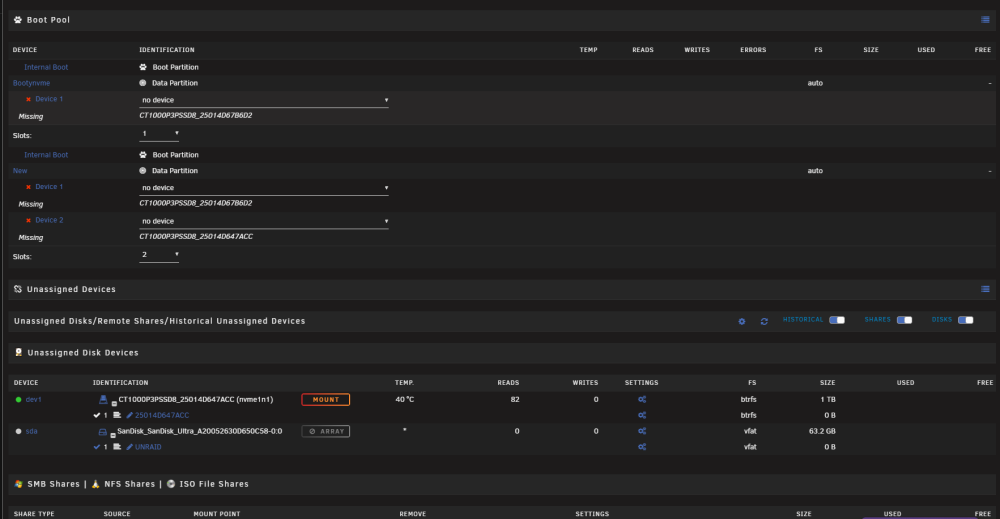Click the Data Partition circle icon in New row
The image size is (1000, 519).
(x=143, y=171)
